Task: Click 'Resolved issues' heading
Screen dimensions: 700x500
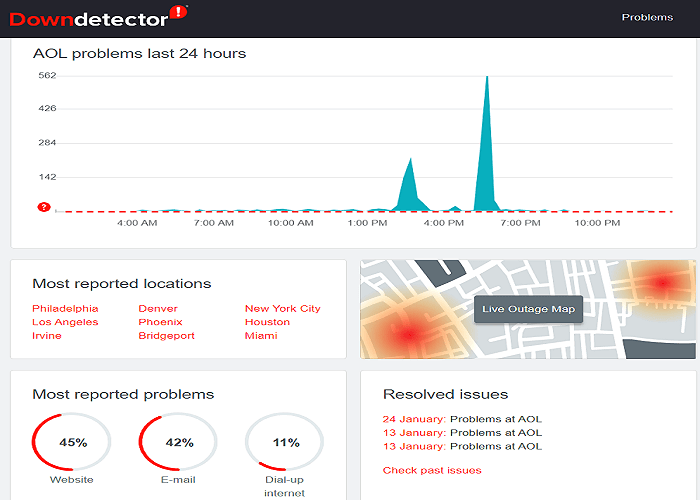Action: [x=446, y=394]
